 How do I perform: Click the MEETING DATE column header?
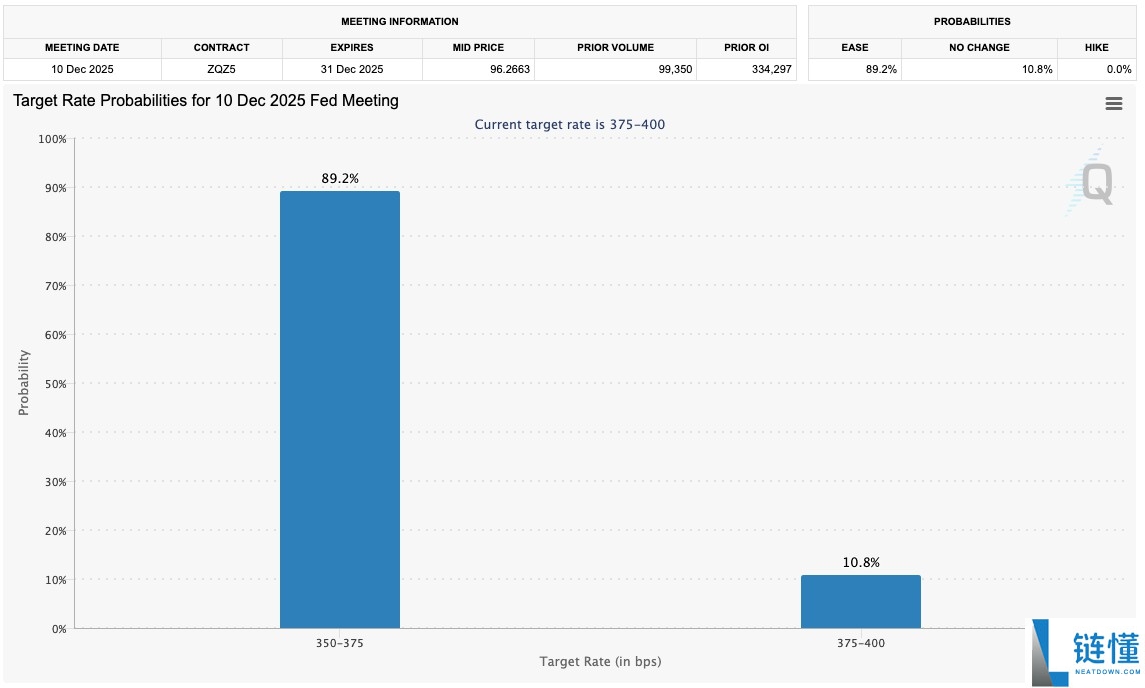(x=83, y=48)
